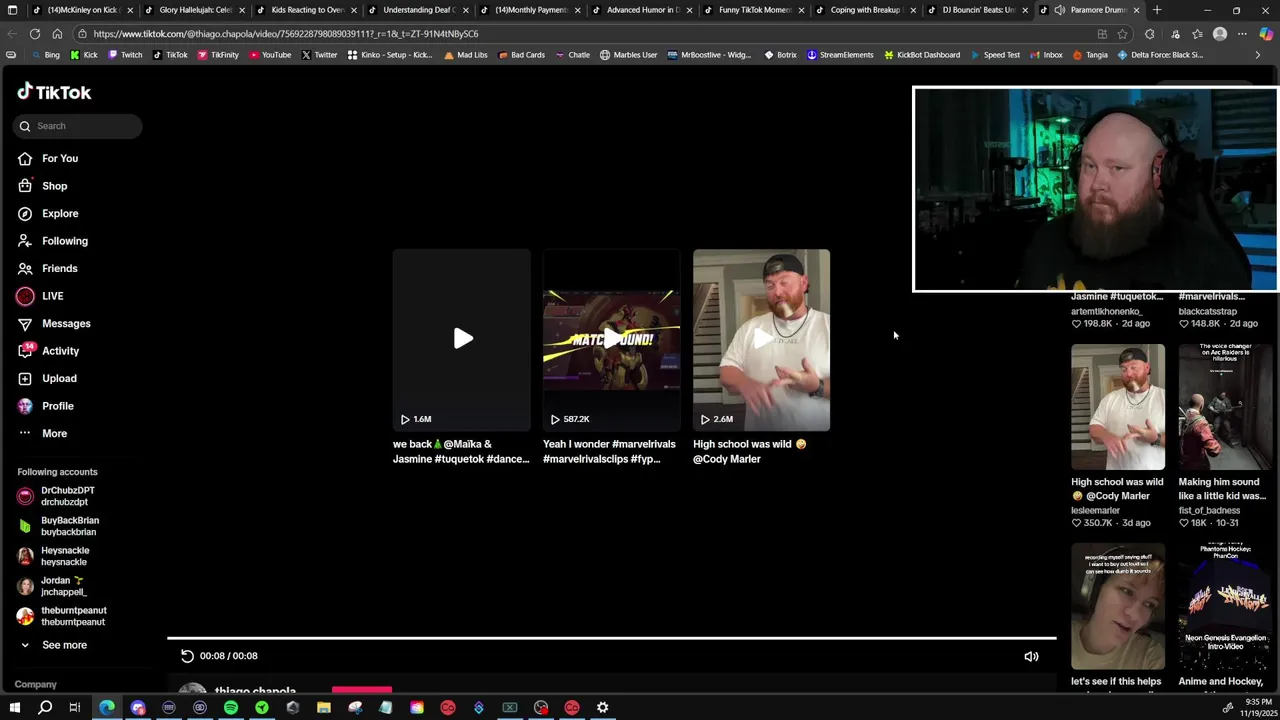Open the Speed Test bookmark
This screenshot has width=1280, height=720.
pyautogui.click(x=995, y=55)
